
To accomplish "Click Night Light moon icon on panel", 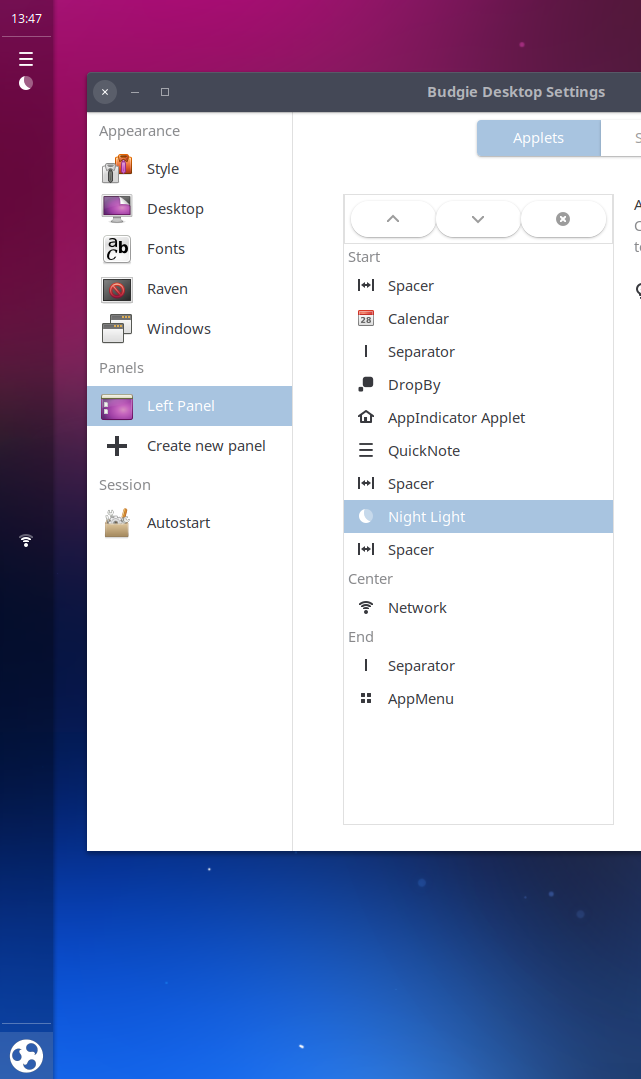I will pos(25,83).
